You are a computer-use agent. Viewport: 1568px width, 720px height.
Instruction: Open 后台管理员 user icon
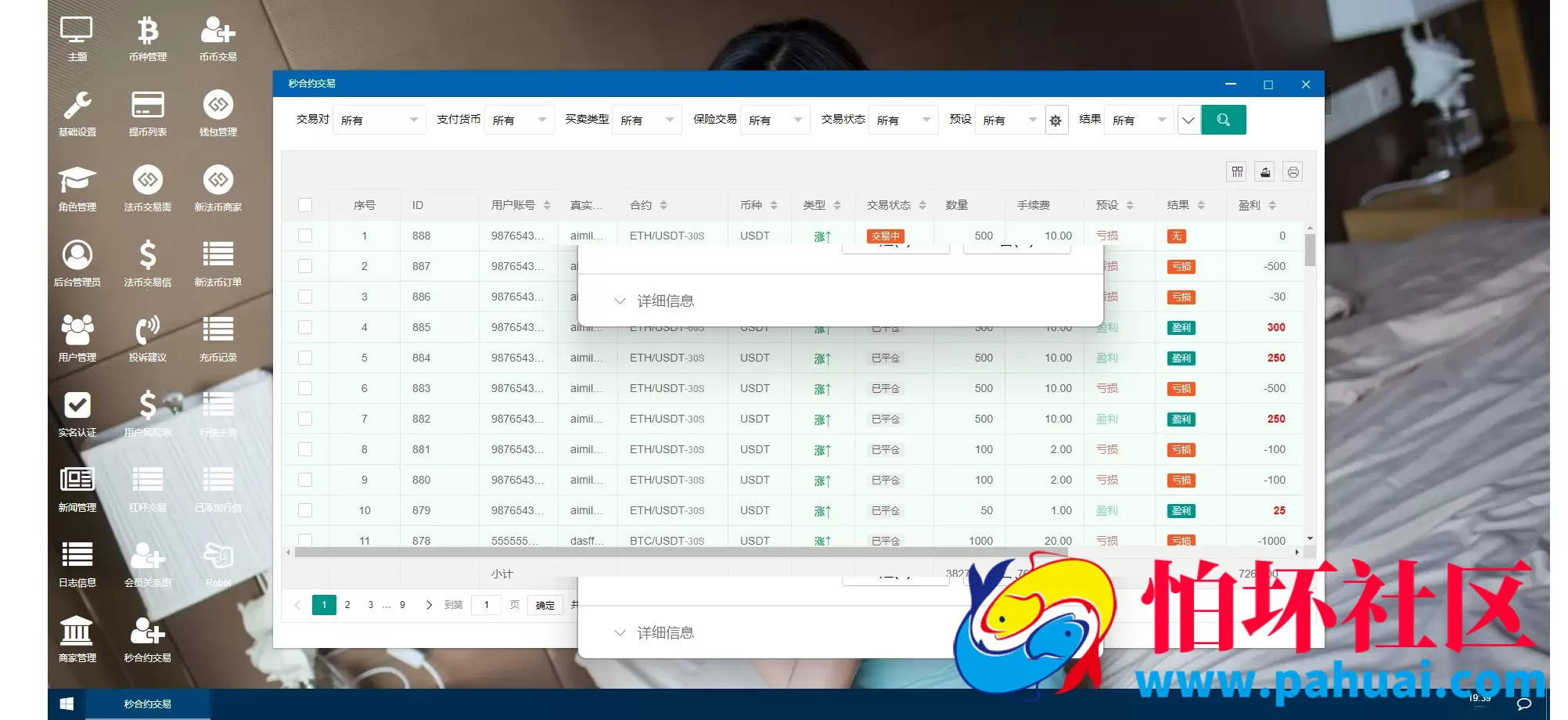point(77,265)
